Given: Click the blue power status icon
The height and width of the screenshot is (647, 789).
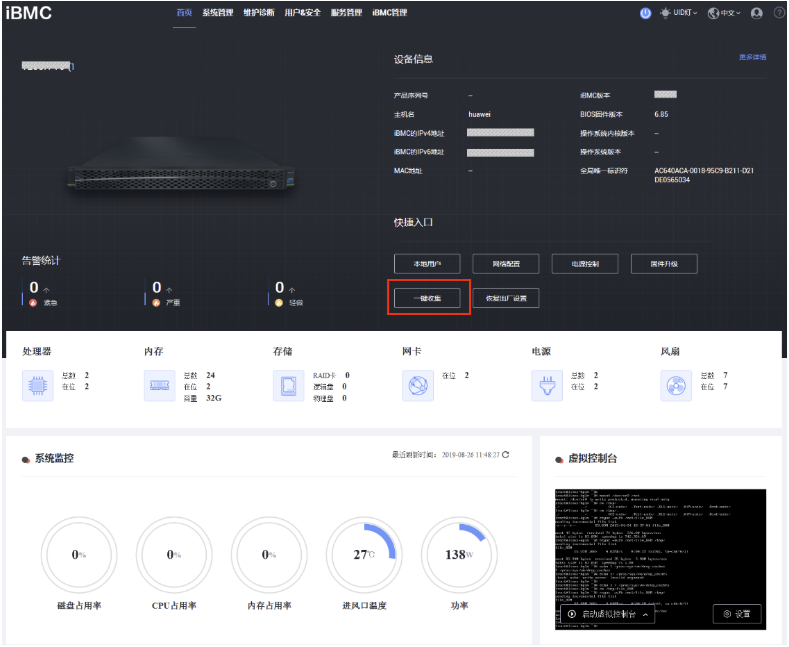Looking at the screenshot, I should pos(645,13).
